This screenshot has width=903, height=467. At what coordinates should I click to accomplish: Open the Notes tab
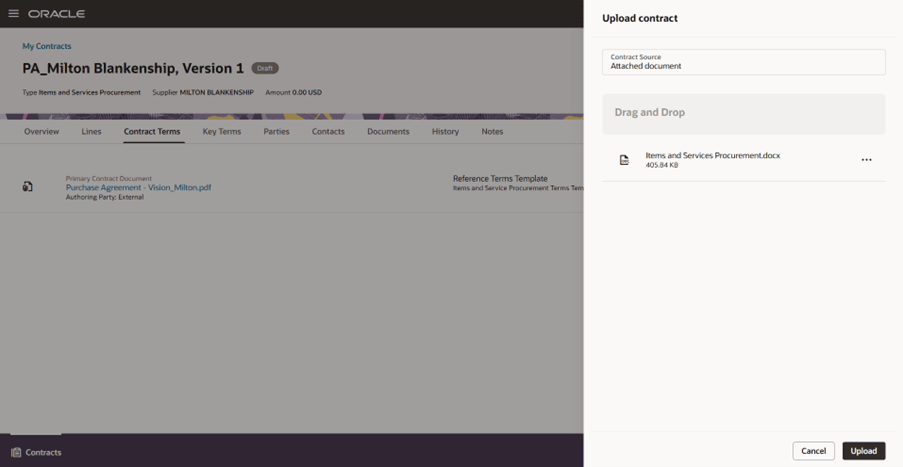coord(492,131)
